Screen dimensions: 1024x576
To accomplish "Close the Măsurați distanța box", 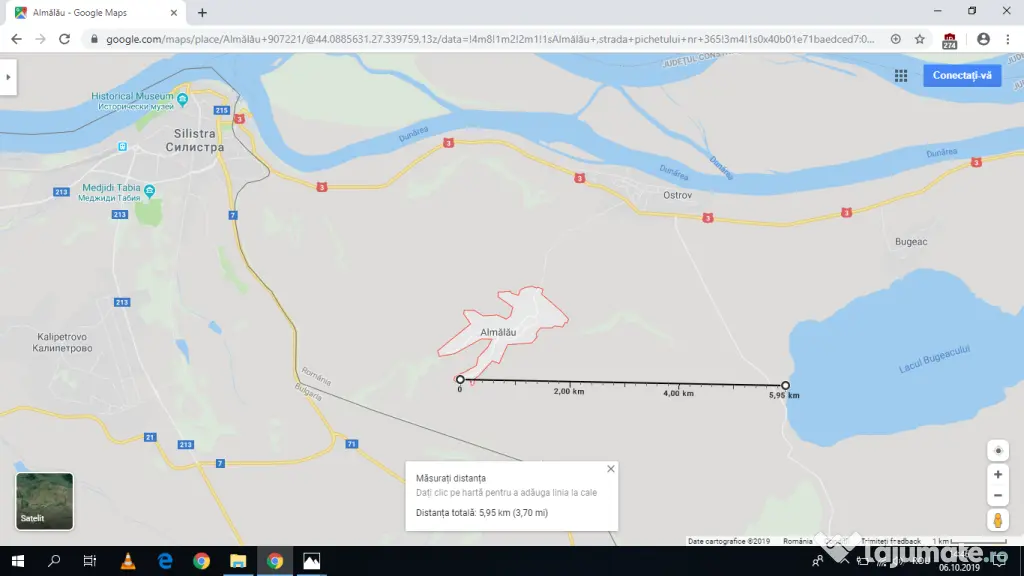I will click(x=610, y=469).
